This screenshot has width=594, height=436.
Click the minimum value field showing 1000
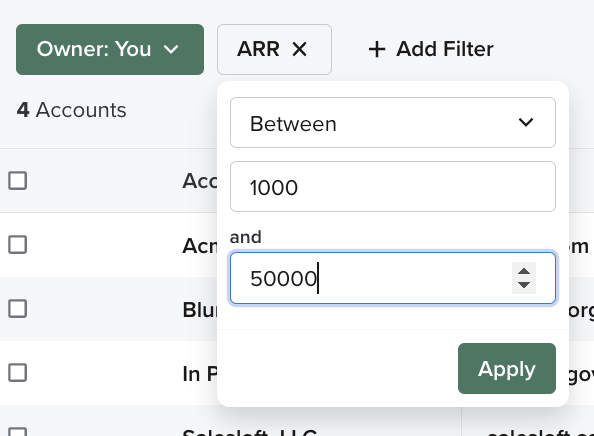(x=393, y=186)
